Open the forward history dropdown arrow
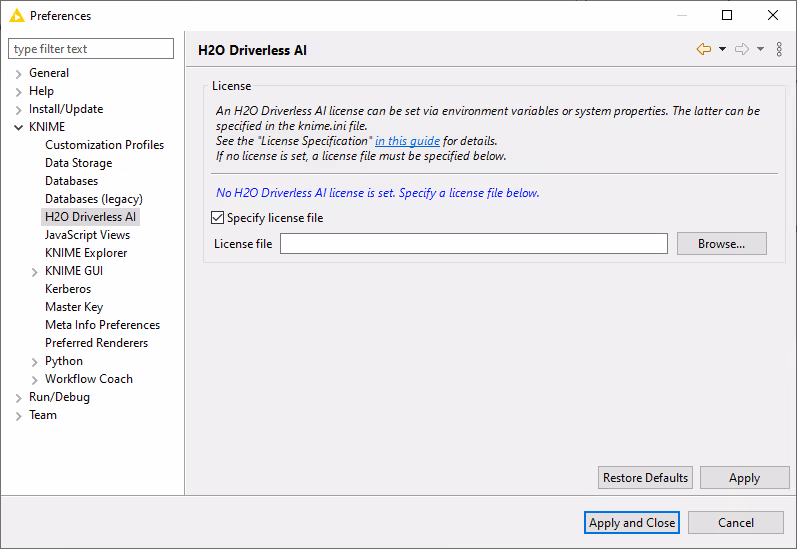The height and width of the screenshot is (549, 797). point(760,49)
